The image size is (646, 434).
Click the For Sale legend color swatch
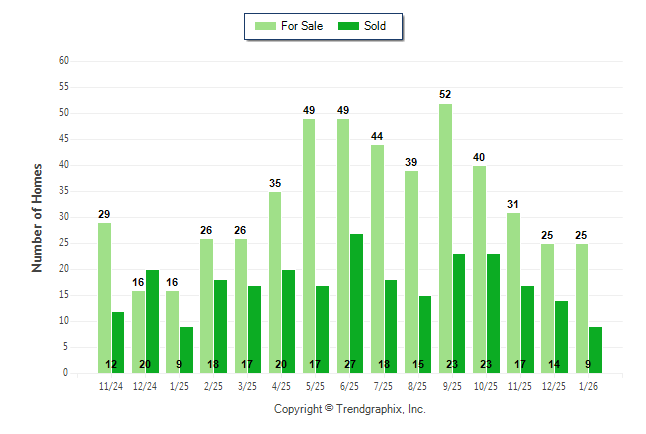[265, 26]
